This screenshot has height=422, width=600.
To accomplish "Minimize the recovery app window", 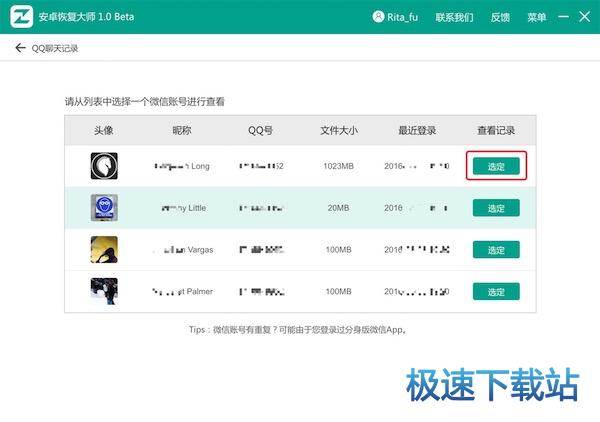I will click(563, 17).
